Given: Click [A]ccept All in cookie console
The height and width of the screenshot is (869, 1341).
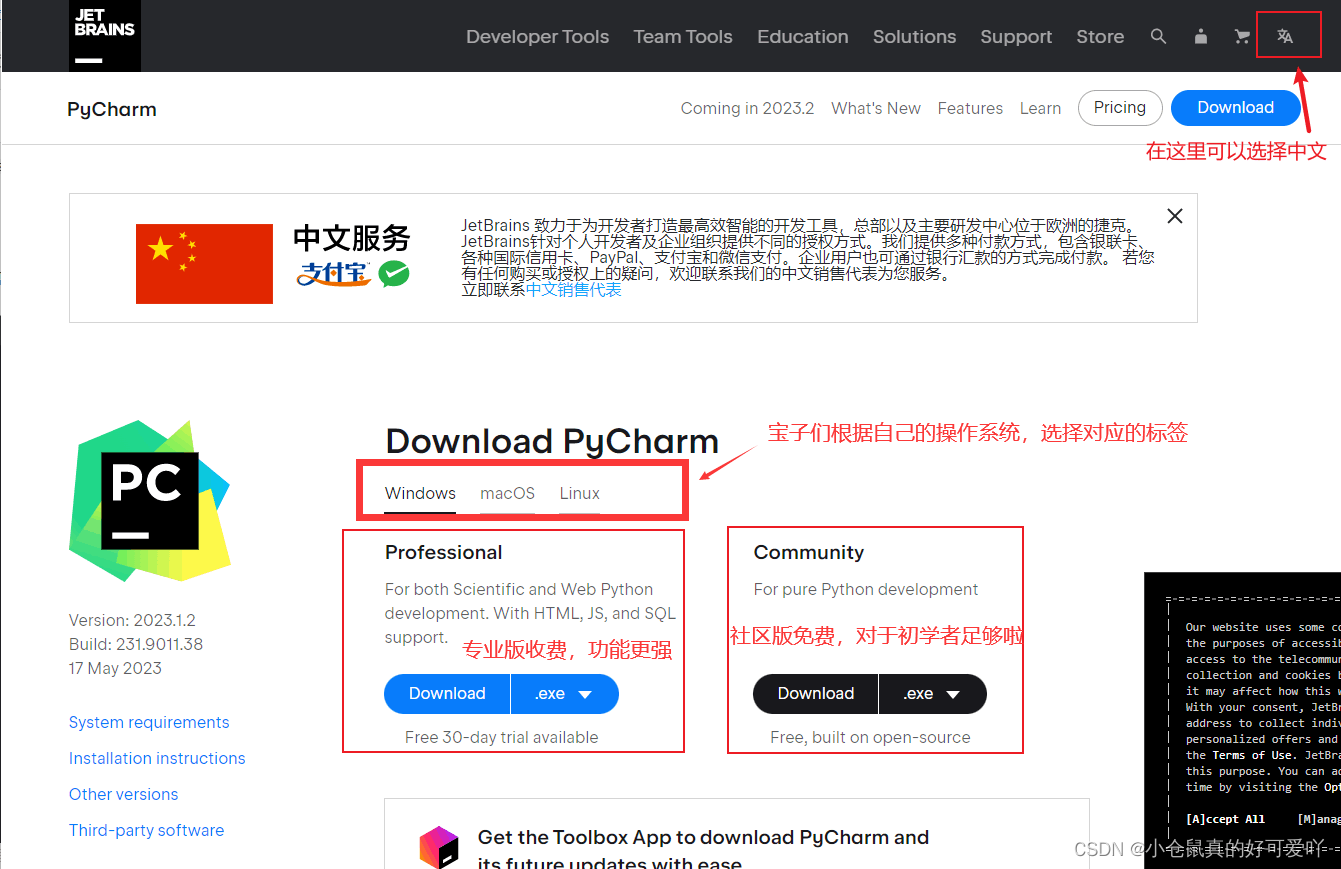Looking at the screenshot, I should (1225, 819).
